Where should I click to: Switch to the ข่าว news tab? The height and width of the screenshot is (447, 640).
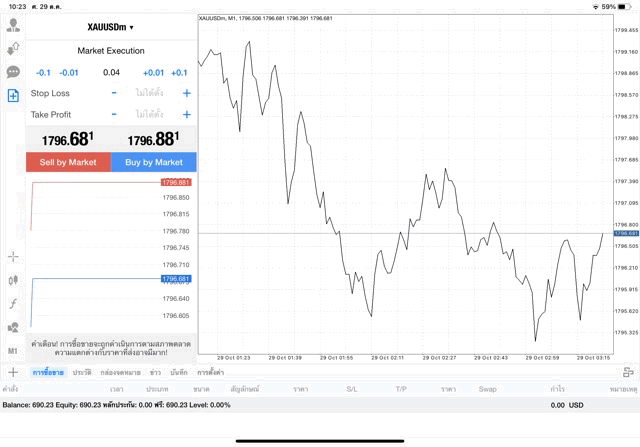154,372
